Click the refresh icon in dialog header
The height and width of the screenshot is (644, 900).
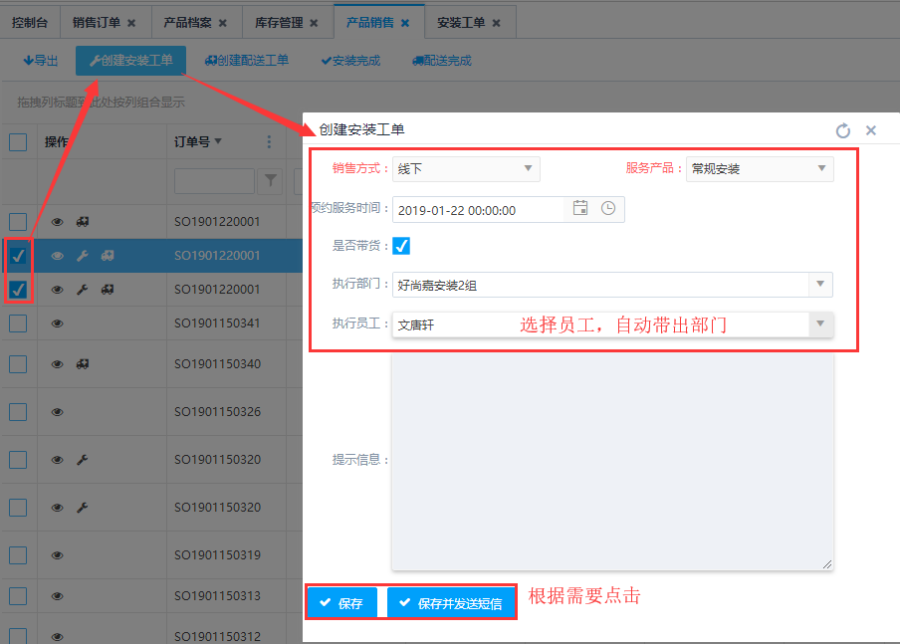point(843,130)
